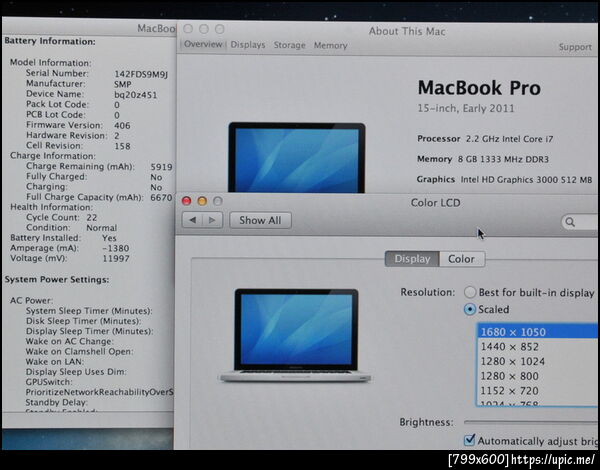The image size is (600, 470).
Task: Click the MacBook image in About This Mac
Action: point(297,158)
